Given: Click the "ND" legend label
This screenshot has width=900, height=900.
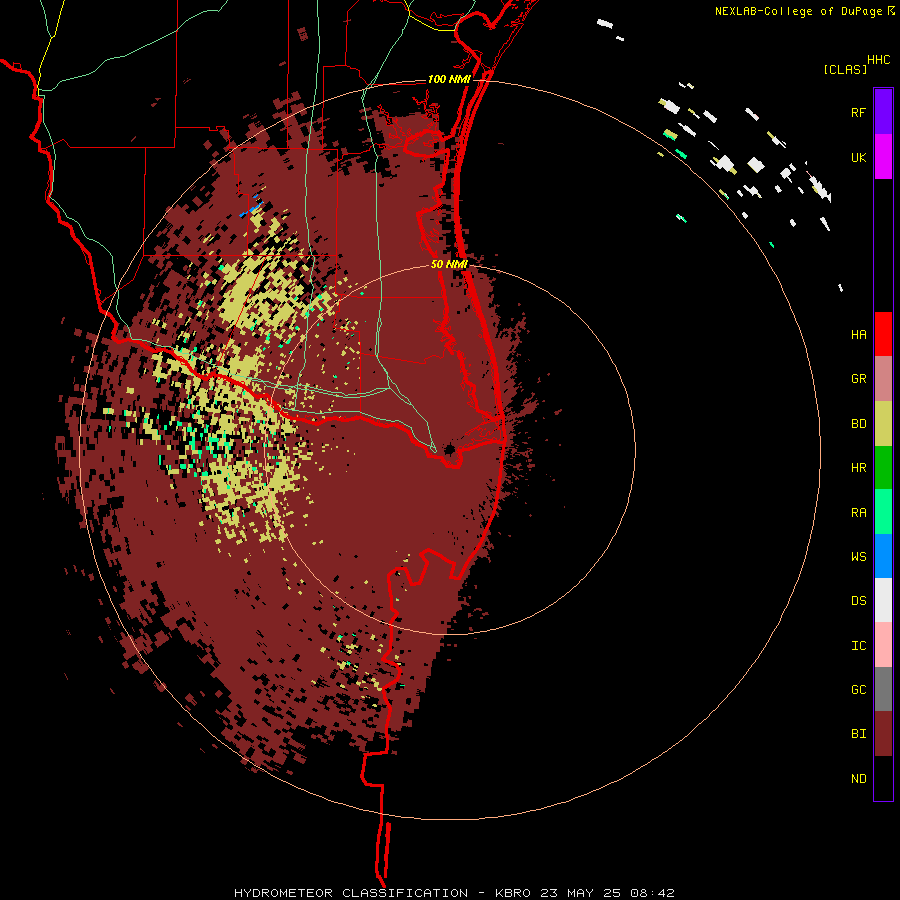Looking at the screenshot, I should click(x=858, y=779).
